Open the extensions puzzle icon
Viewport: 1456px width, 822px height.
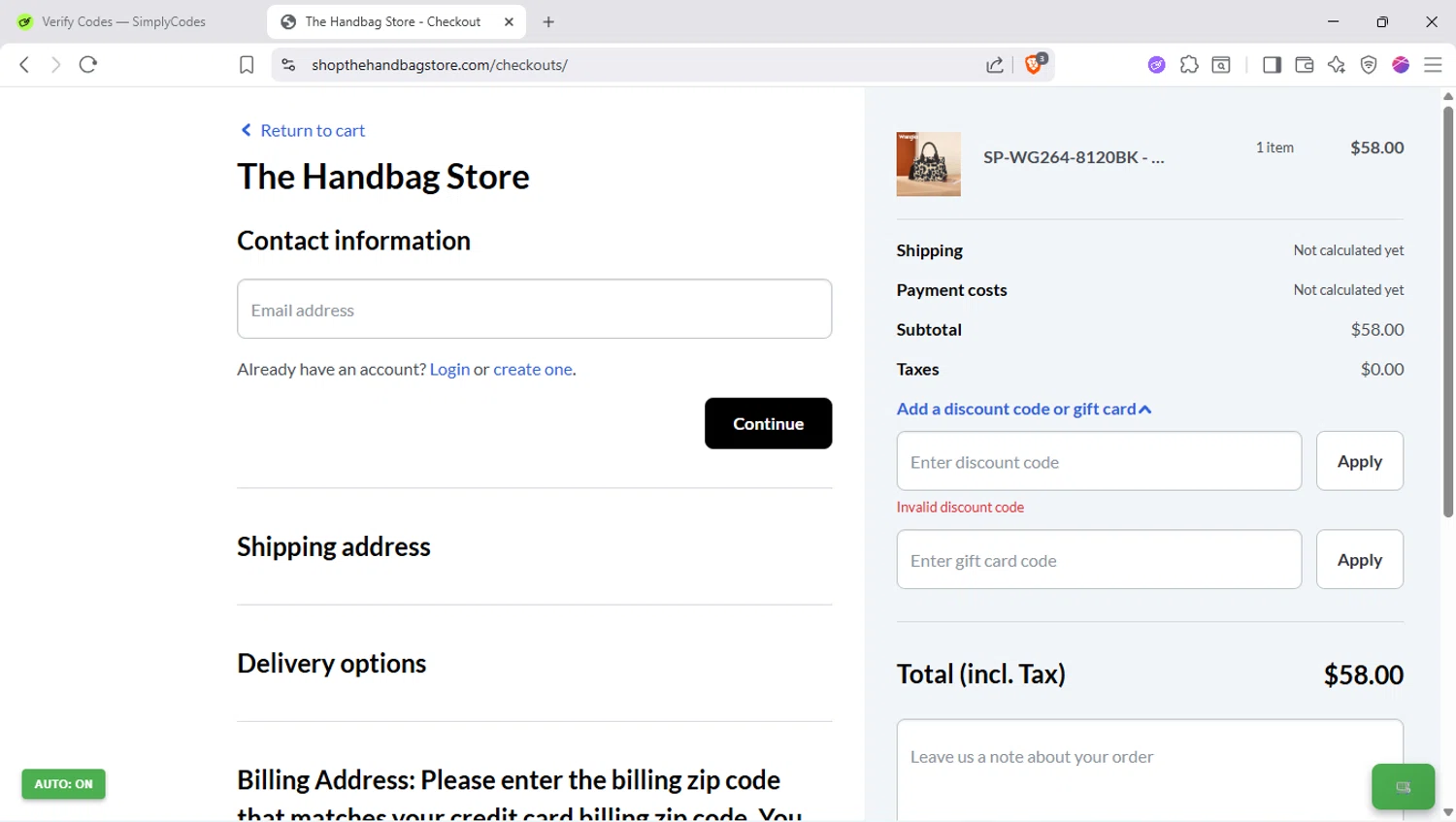pyautogui.click(x=1189, y=65)
